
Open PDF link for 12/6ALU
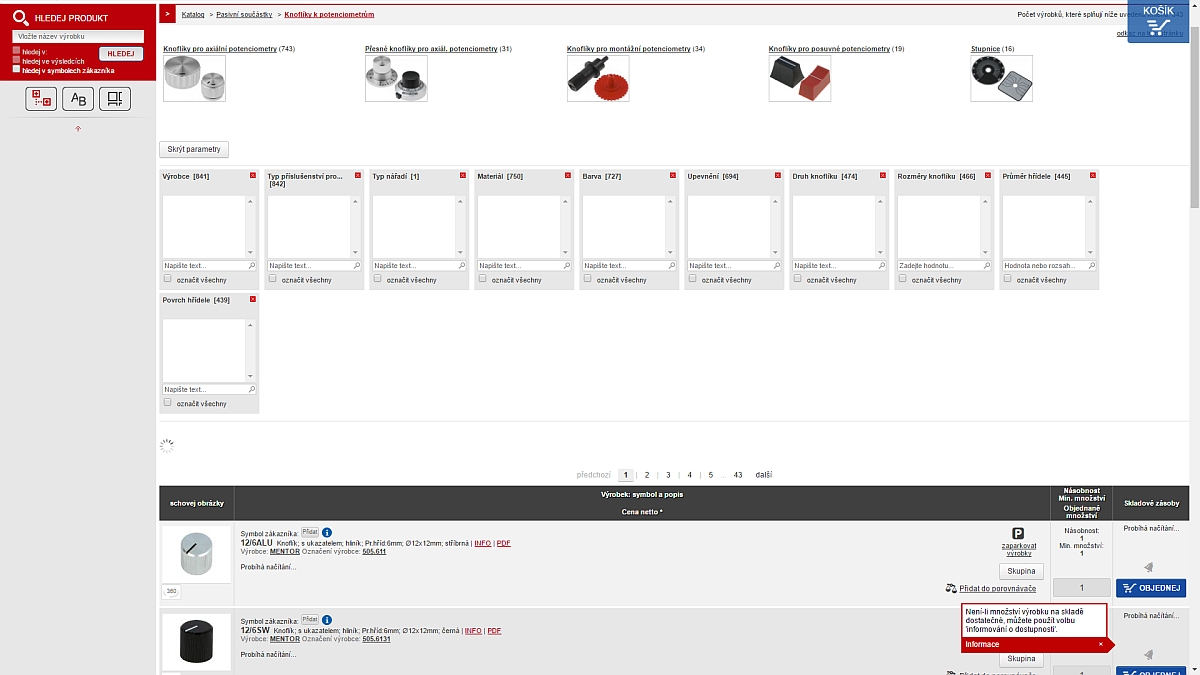503,543
